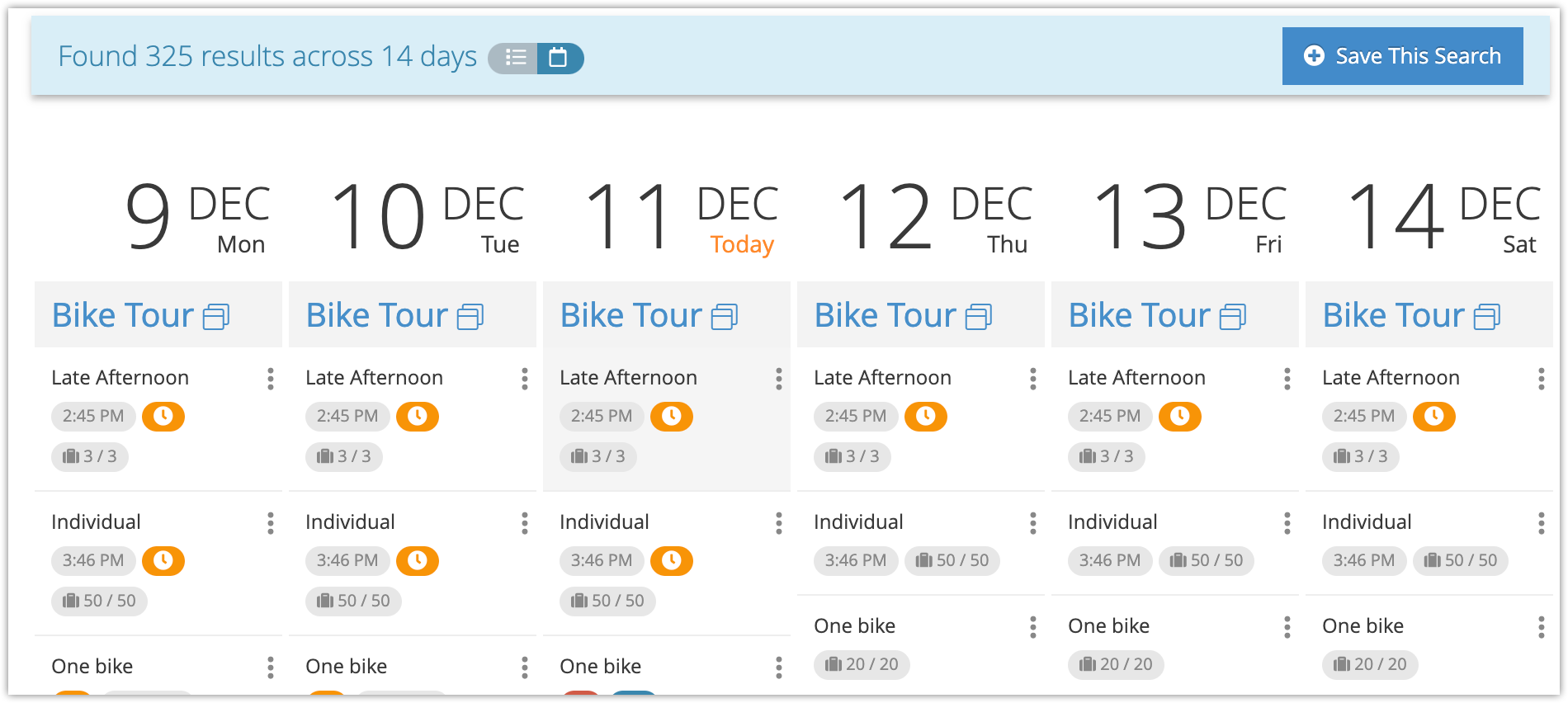Screen dimensions: 1568x703
Task: Click 20 / 20 capacity badge on 13 Dec
Action: pyautogui.click(x=1116, y=664)
